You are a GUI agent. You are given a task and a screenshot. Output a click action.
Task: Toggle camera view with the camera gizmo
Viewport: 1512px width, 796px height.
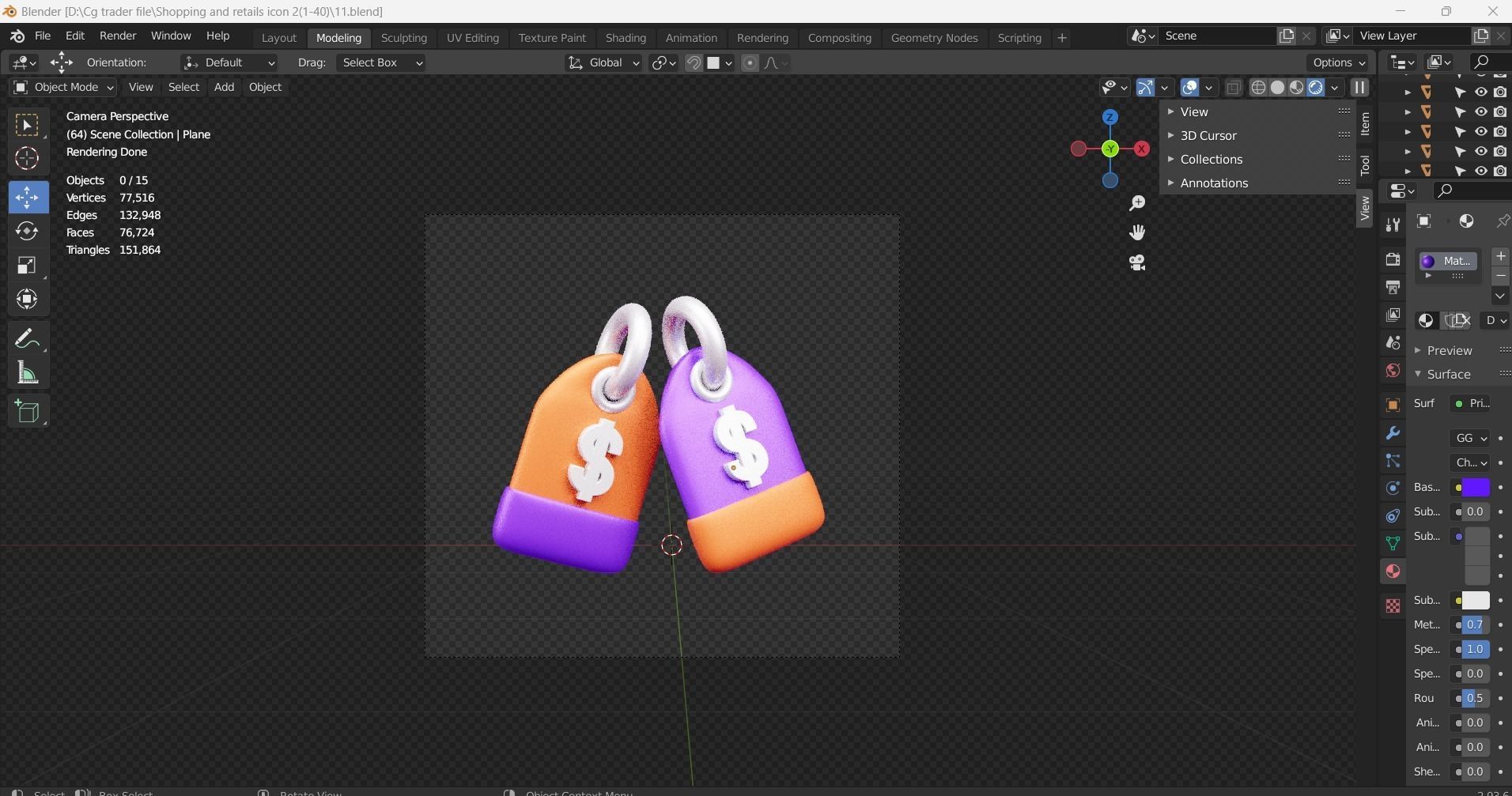click(1137, 262)
